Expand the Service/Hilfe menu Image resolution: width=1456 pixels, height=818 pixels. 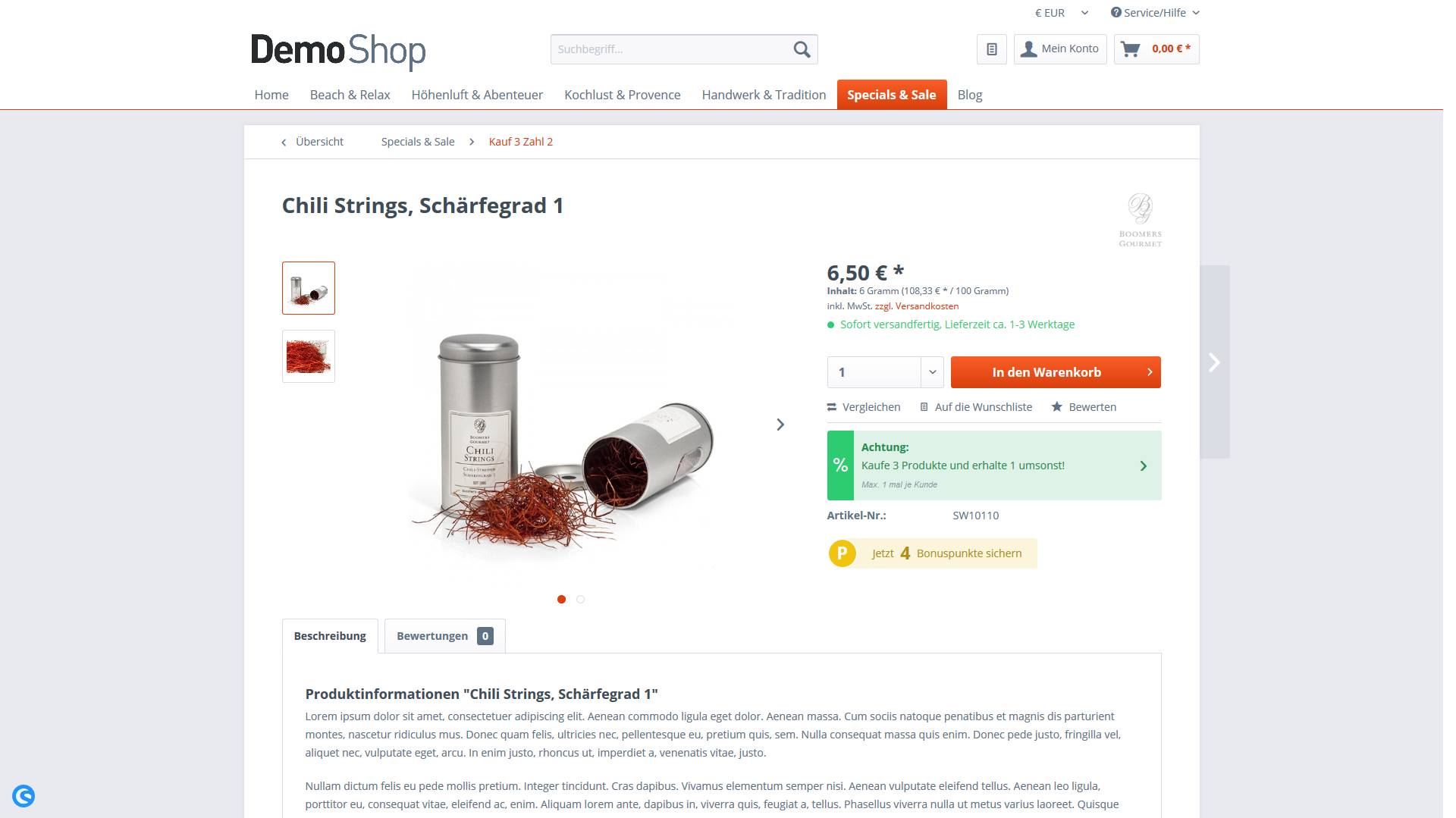point(1155,13)
